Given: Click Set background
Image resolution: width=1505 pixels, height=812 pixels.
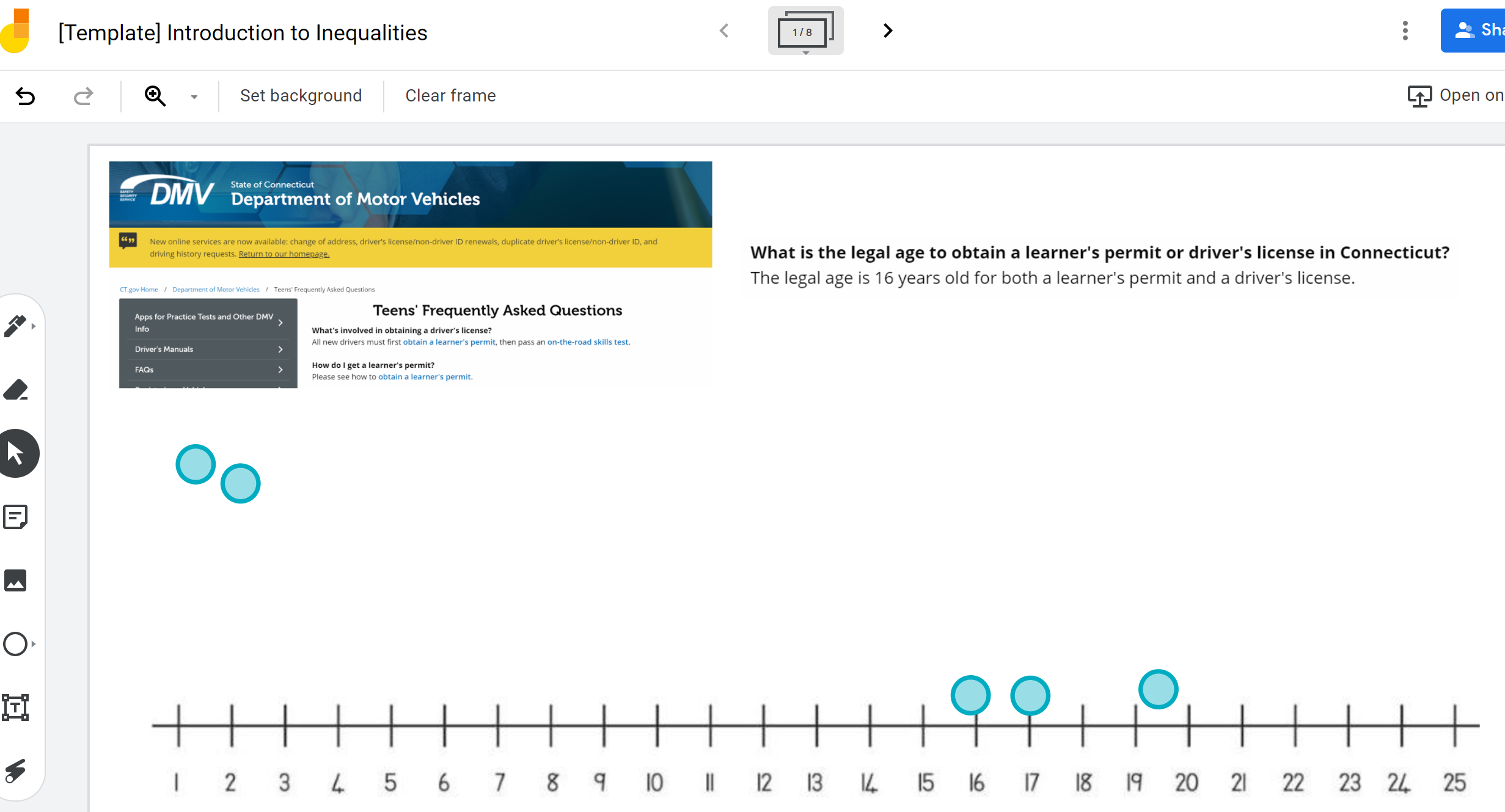Looking at the screenshot, I should tap(301, 96).
